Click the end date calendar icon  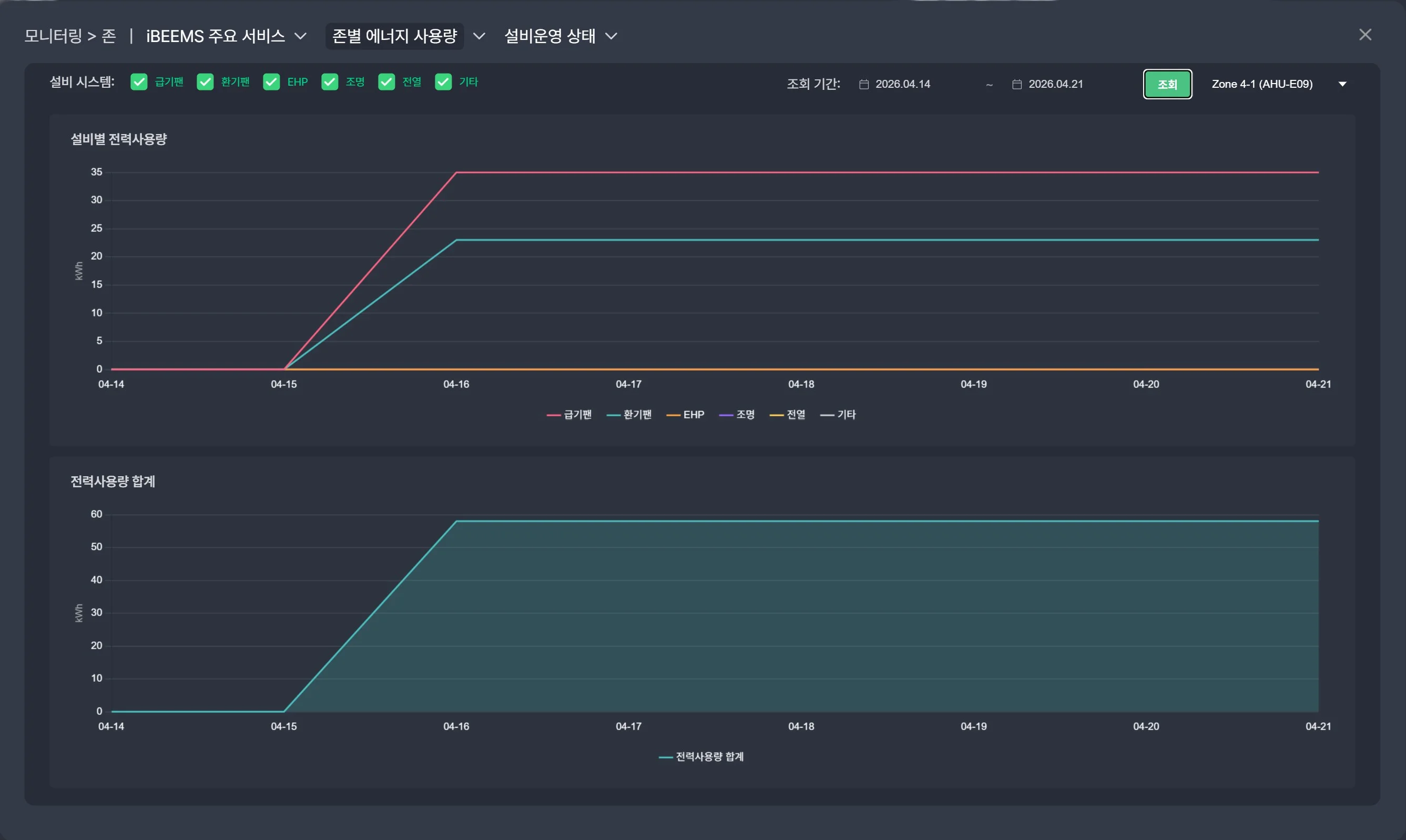pyautogui.click(x=1016, y=84)
